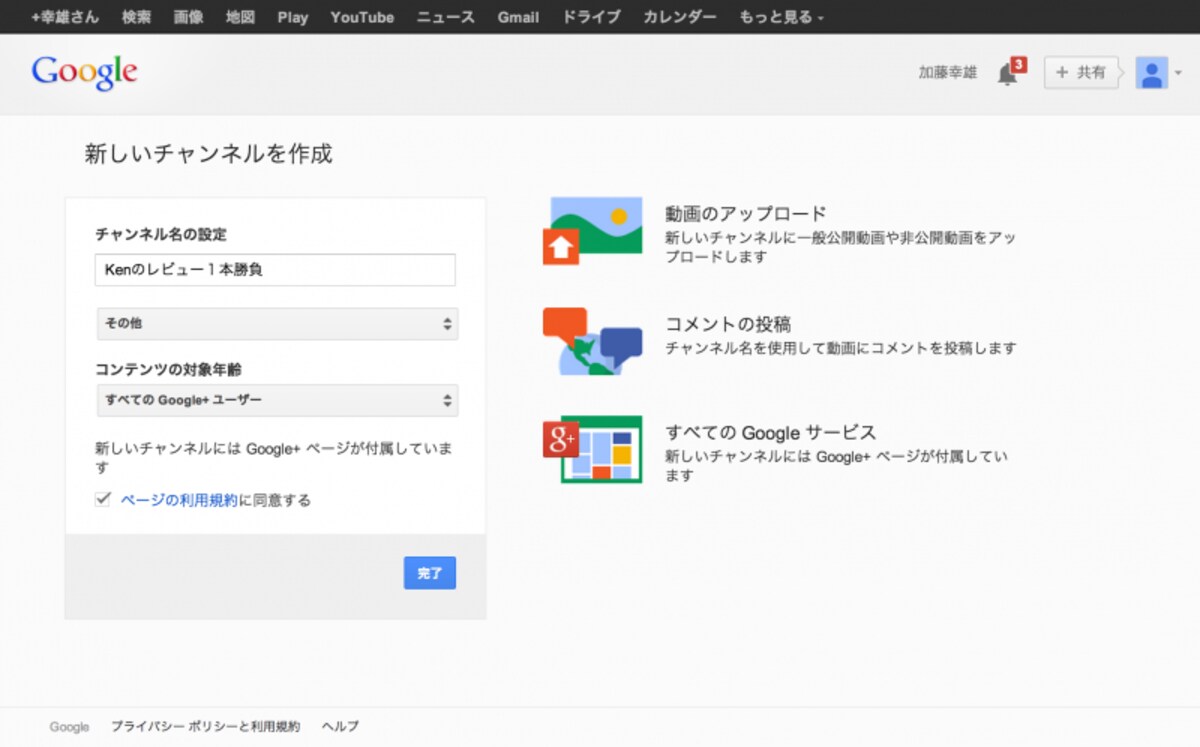Click the コンテンツの対象年齢 label
1200x747 pixels.
[168, 370]
